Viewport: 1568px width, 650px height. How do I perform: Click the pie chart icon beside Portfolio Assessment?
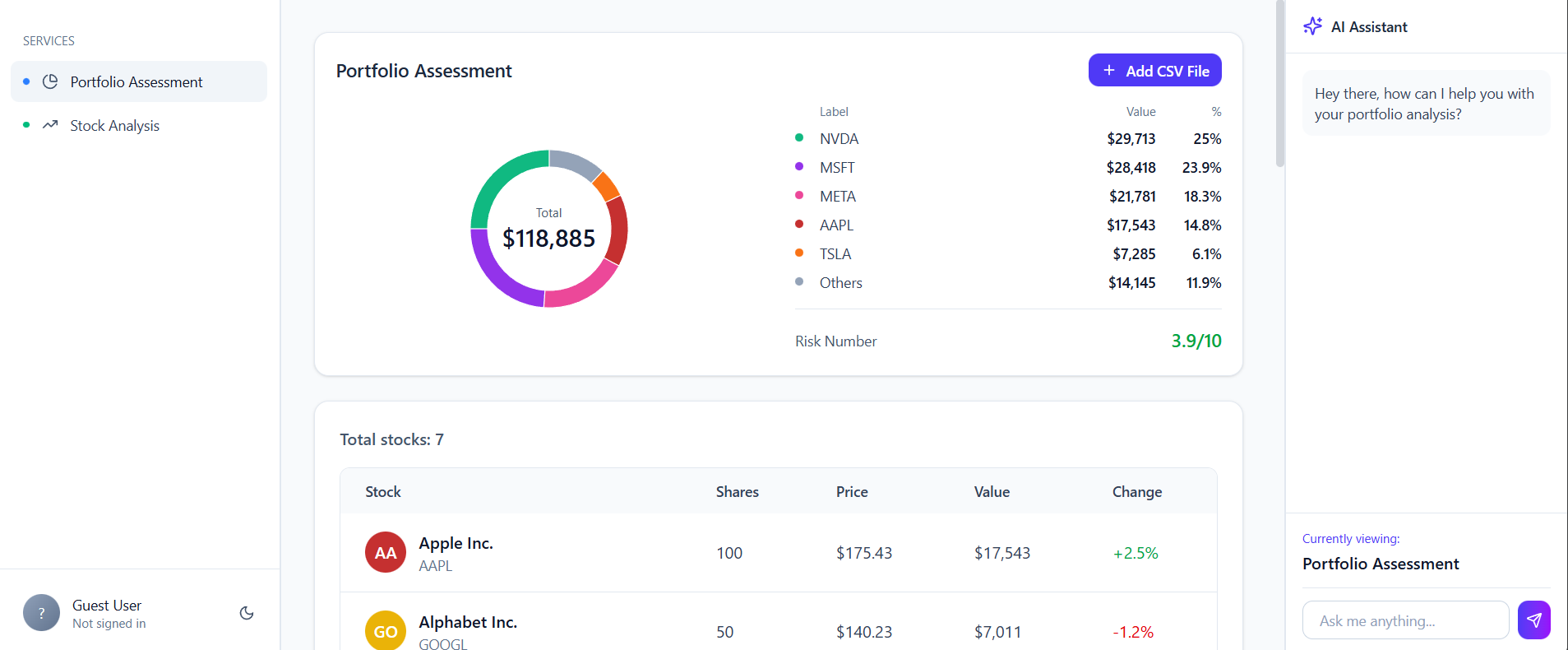pos(50,81)
